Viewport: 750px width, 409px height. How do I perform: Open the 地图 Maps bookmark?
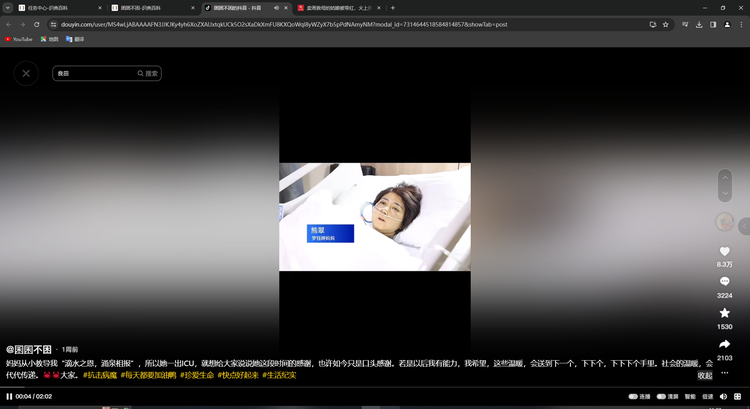[49, 39]
